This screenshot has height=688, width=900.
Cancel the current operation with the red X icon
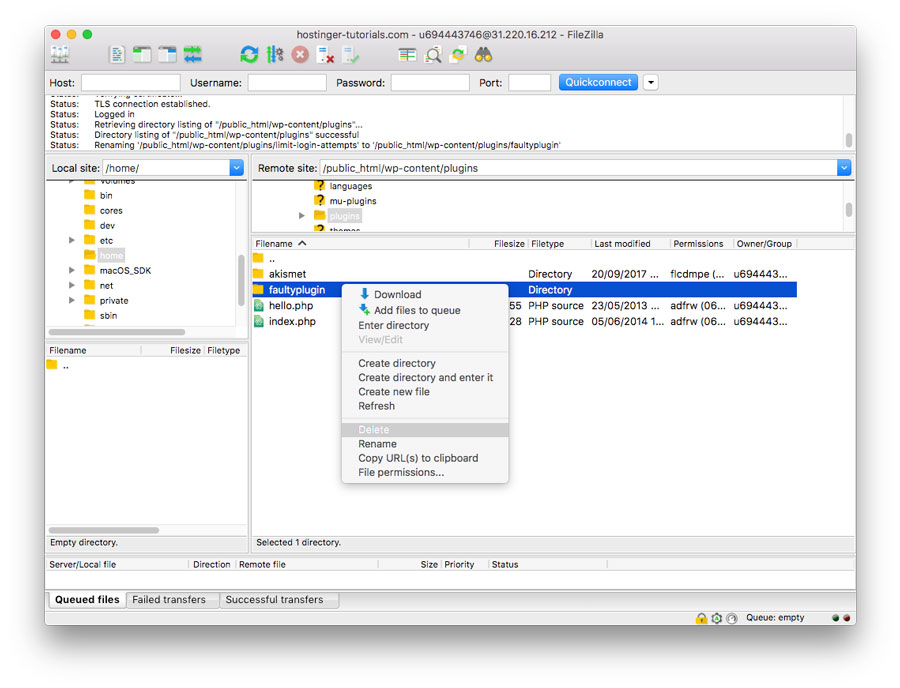point(300,55)
